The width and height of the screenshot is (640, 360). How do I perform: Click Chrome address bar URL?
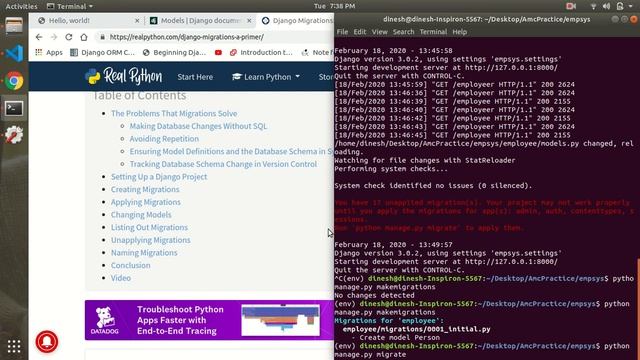[187, 37]
